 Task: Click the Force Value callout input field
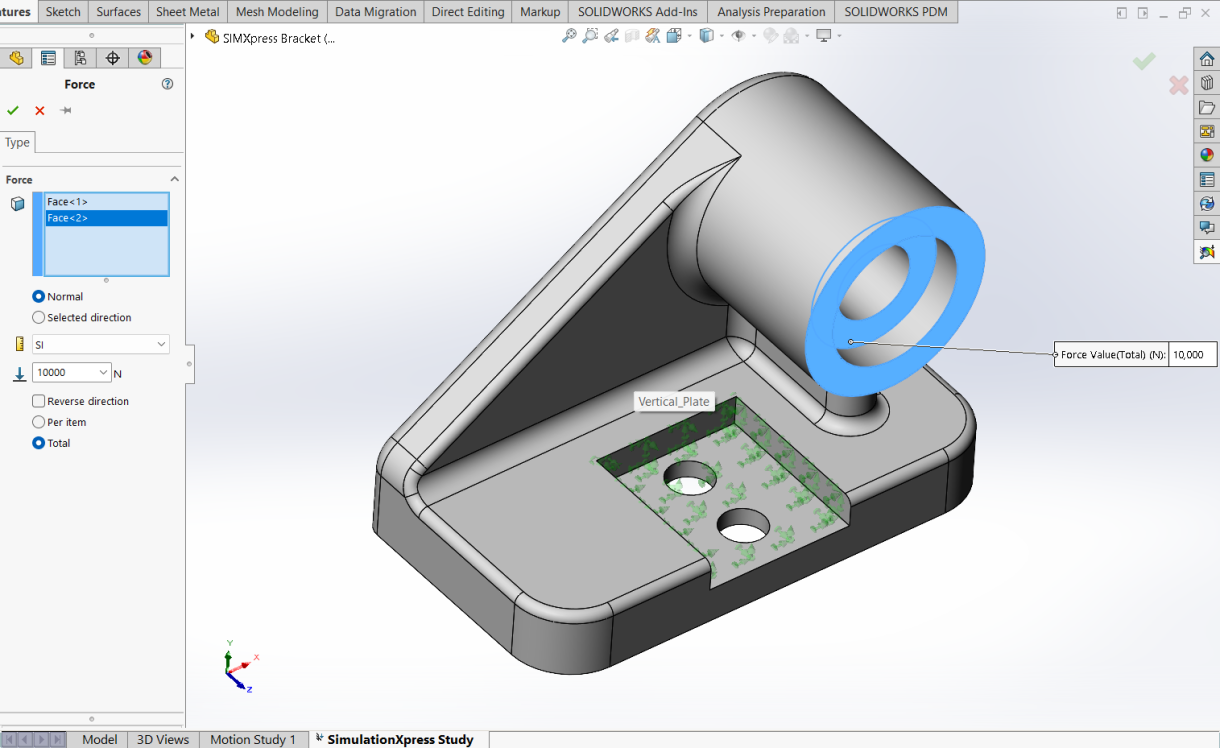1192,355
